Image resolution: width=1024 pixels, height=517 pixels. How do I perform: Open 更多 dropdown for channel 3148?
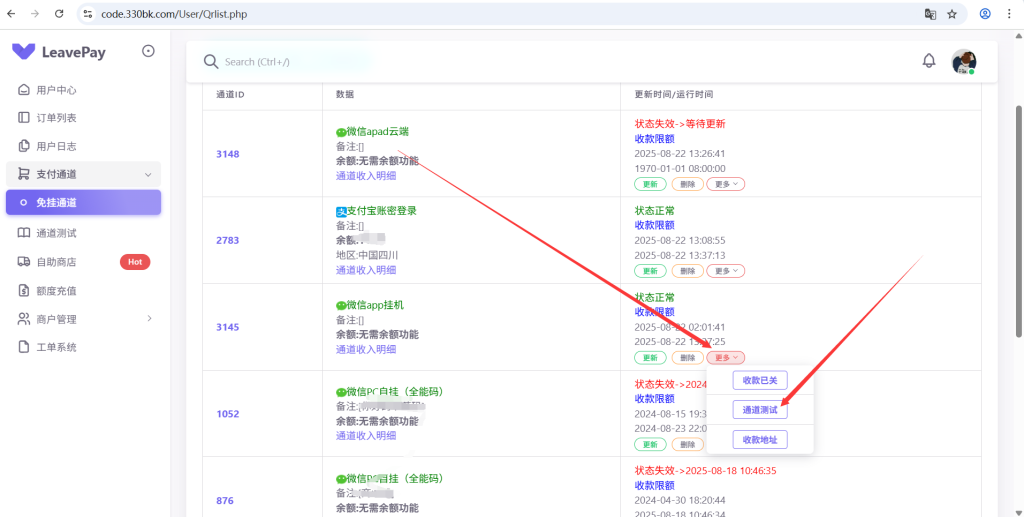click(x=726, y=184)
